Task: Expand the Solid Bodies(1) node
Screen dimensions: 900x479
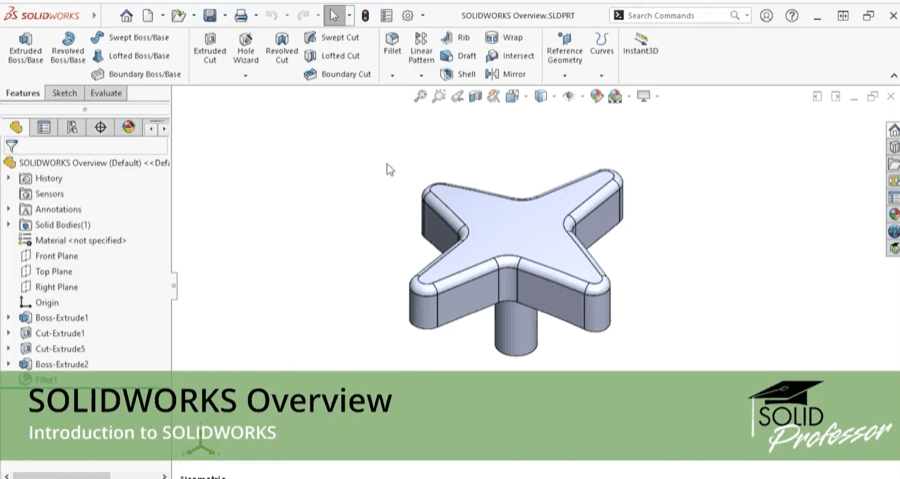Action: pos(8,225)
